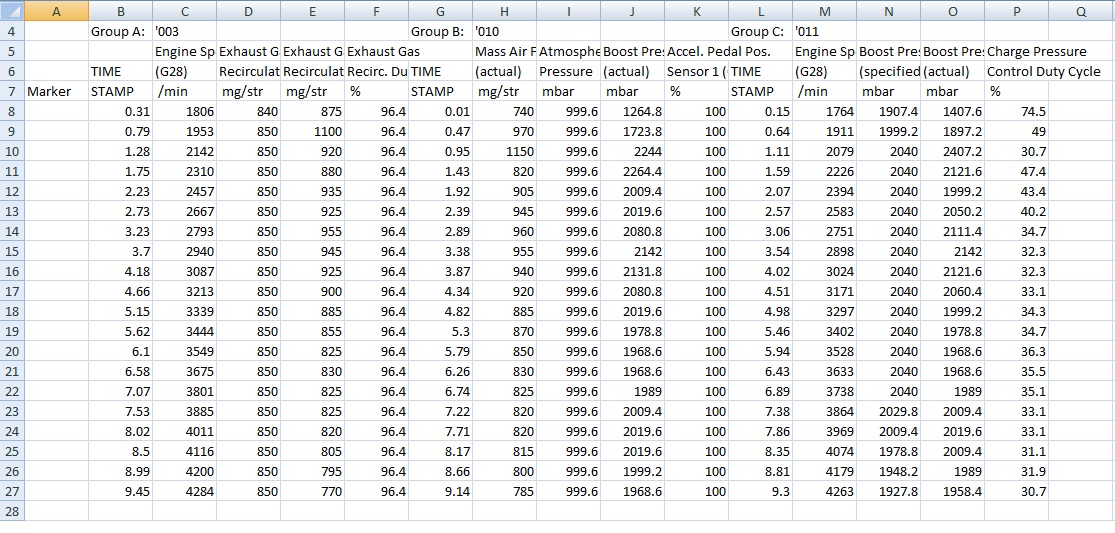Click cell with value 2029.8
1115x533 pixels.
pos(888,410)
